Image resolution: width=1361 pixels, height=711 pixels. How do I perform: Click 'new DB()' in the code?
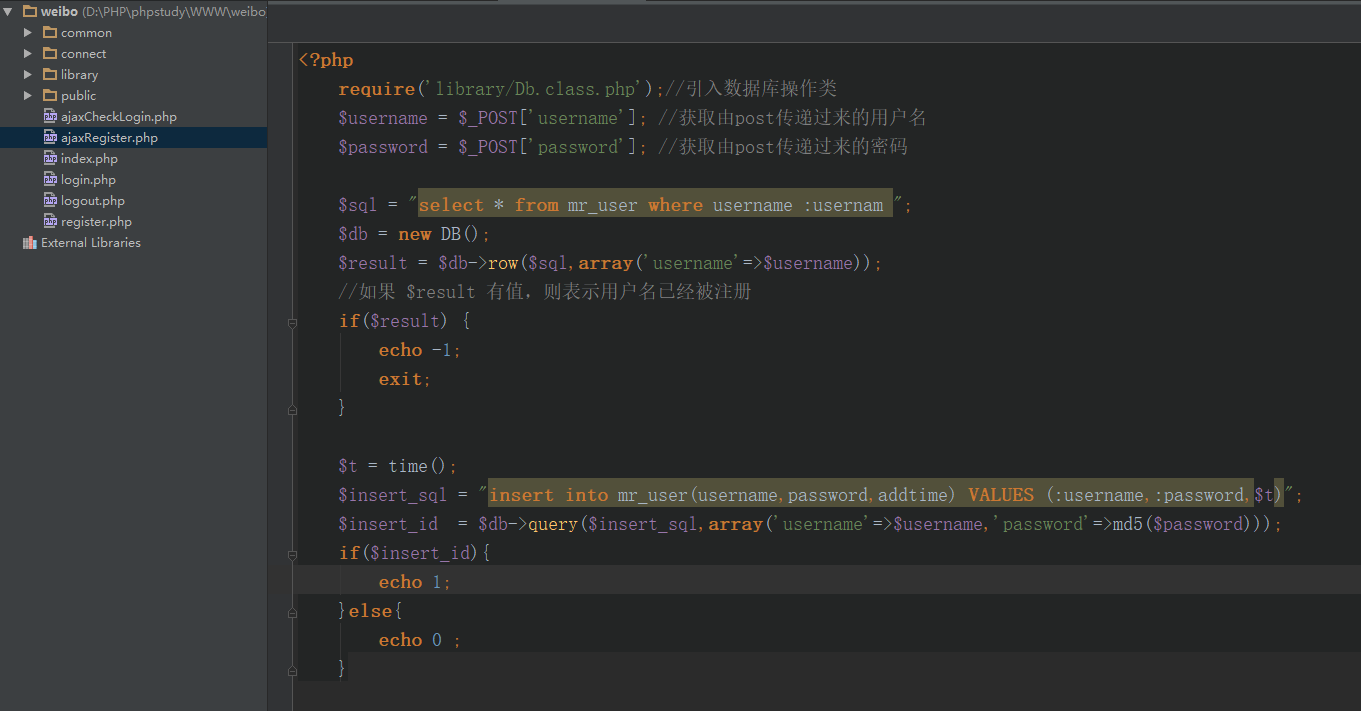pos(440,234)
